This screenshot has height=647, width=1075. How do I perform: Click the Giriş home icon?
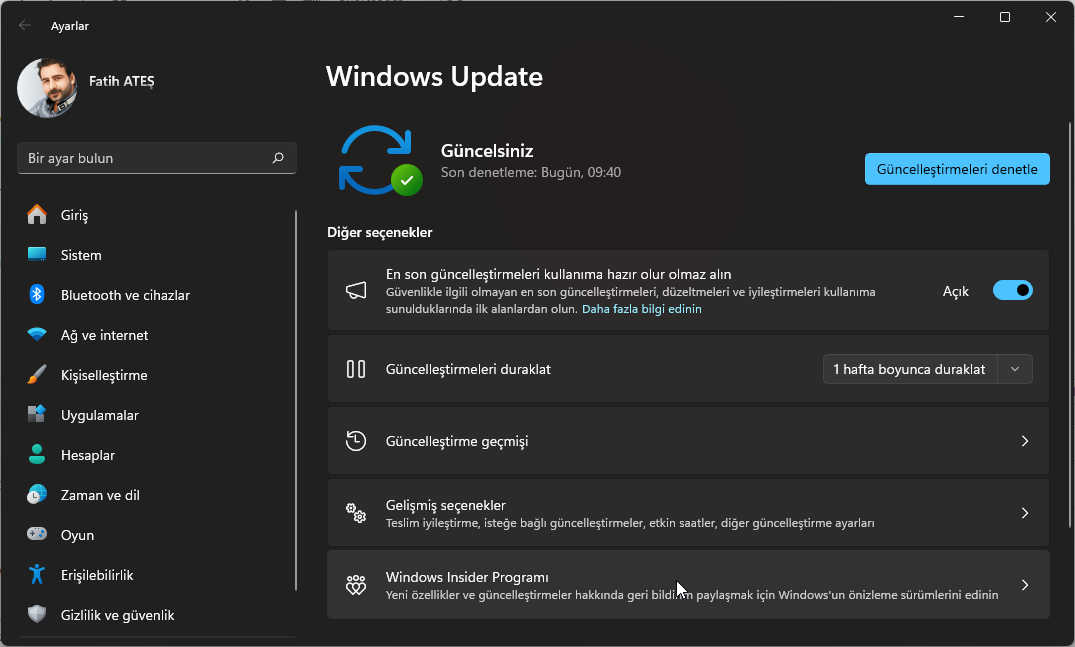pos(37,215)
